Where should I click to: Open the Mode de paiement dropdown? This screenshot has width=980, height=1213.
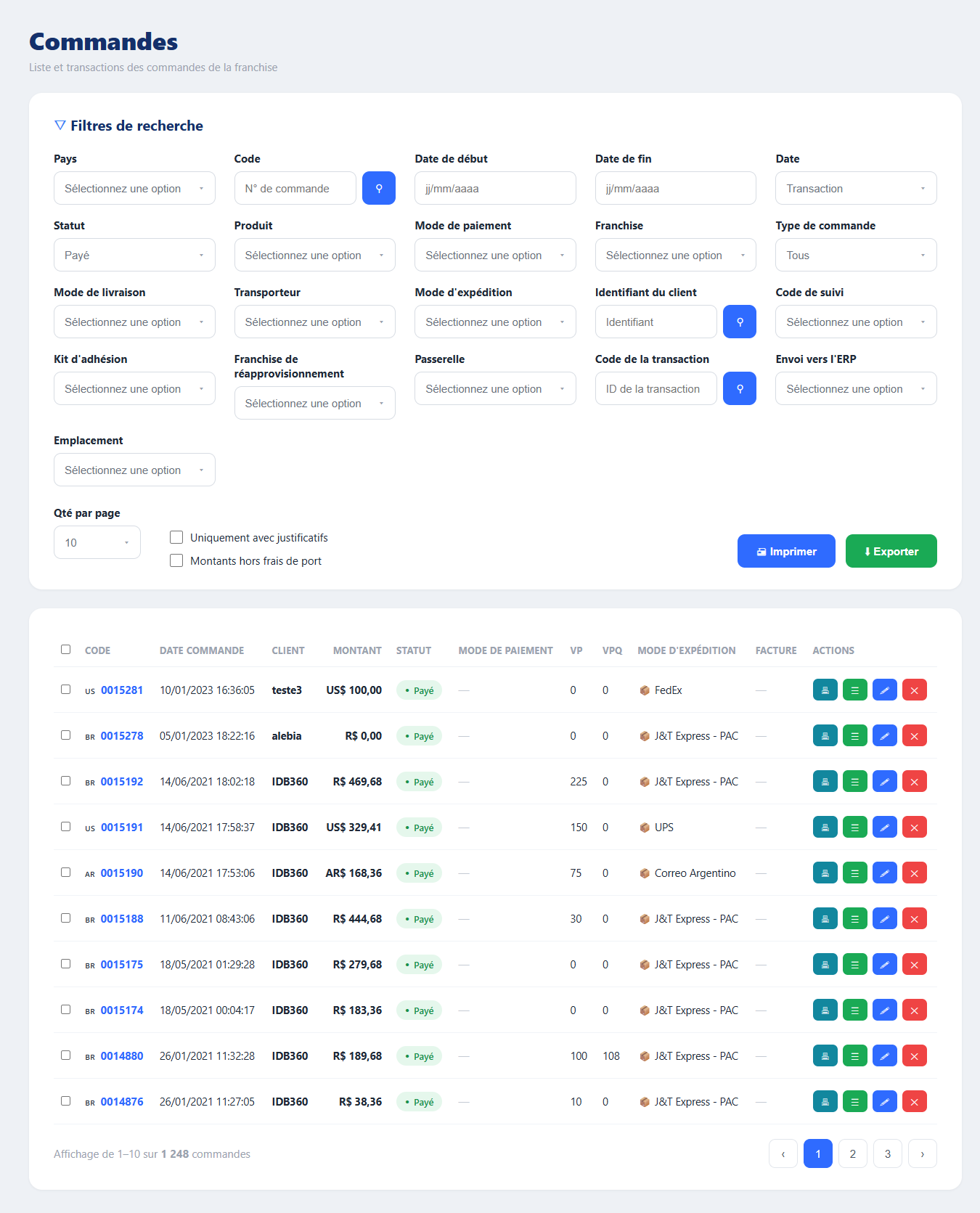pyautogui.click(x=495, y=255)
